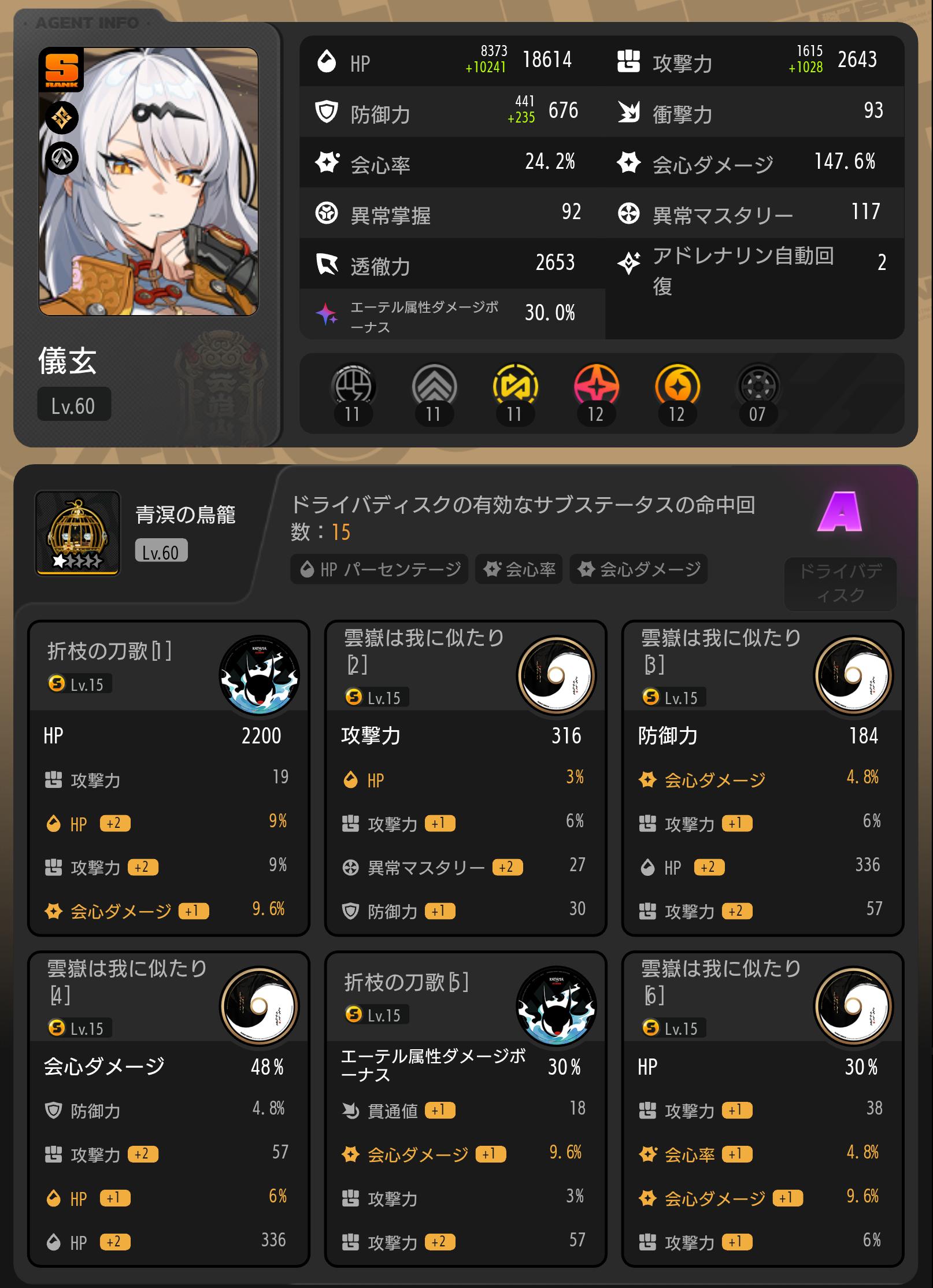Click the basic attack skill icon level 11

353,386
